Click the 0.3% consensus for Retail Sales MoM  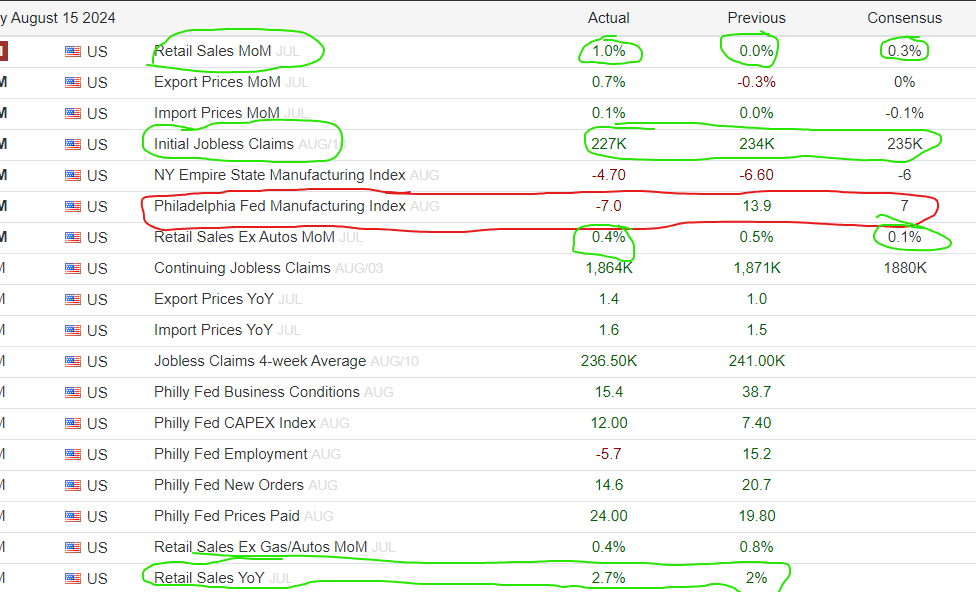904,51
